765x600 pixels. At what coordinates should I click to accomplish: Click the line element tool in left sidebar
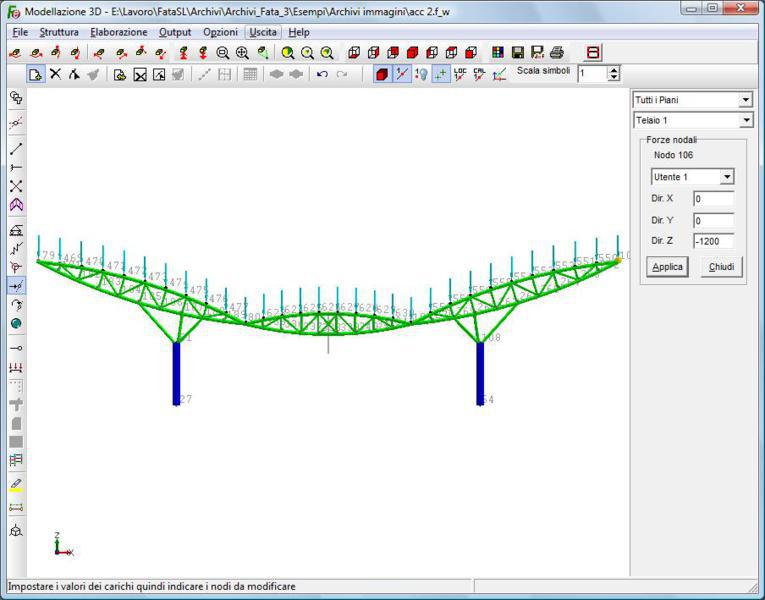[x=16, y=149]
